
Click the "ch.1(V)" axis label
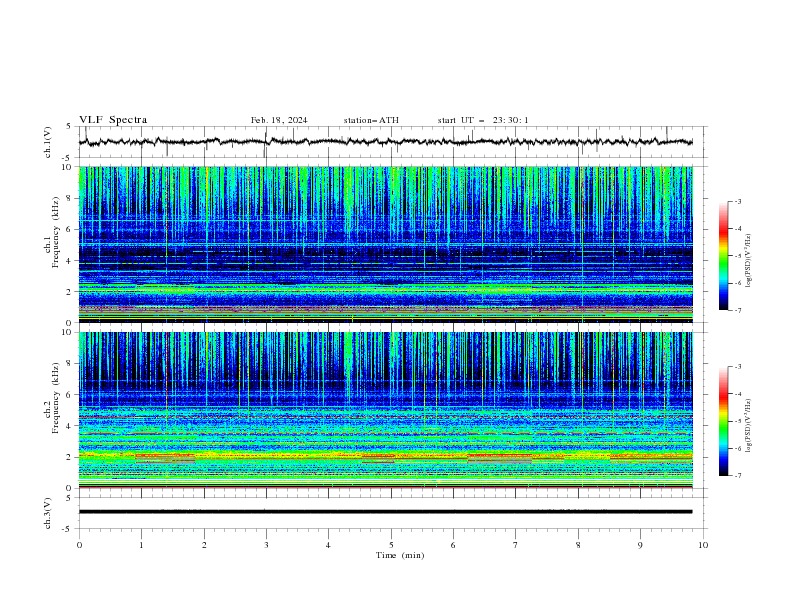click(48, 142)
